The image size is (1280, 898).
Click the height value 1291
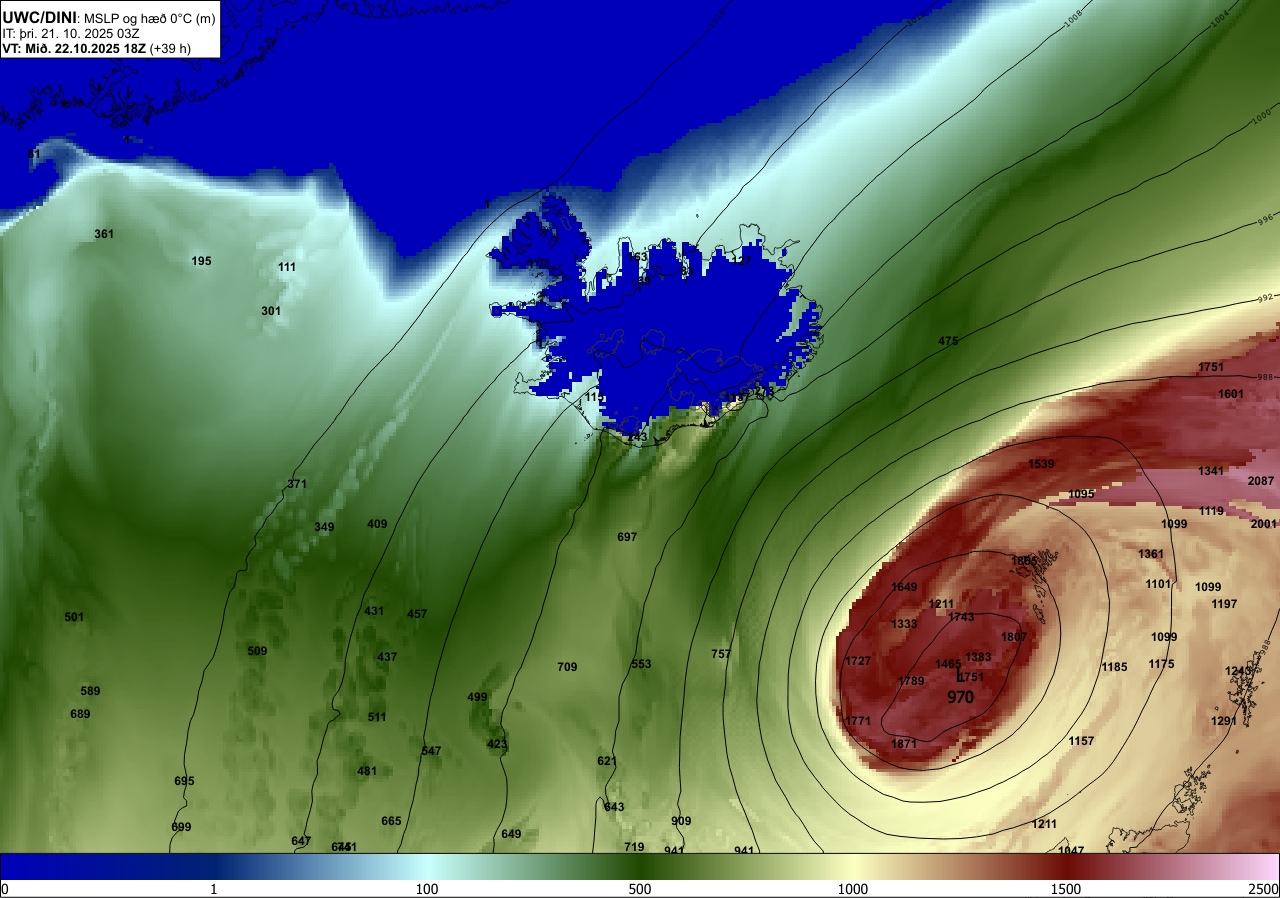click(x=1224, y=721)
